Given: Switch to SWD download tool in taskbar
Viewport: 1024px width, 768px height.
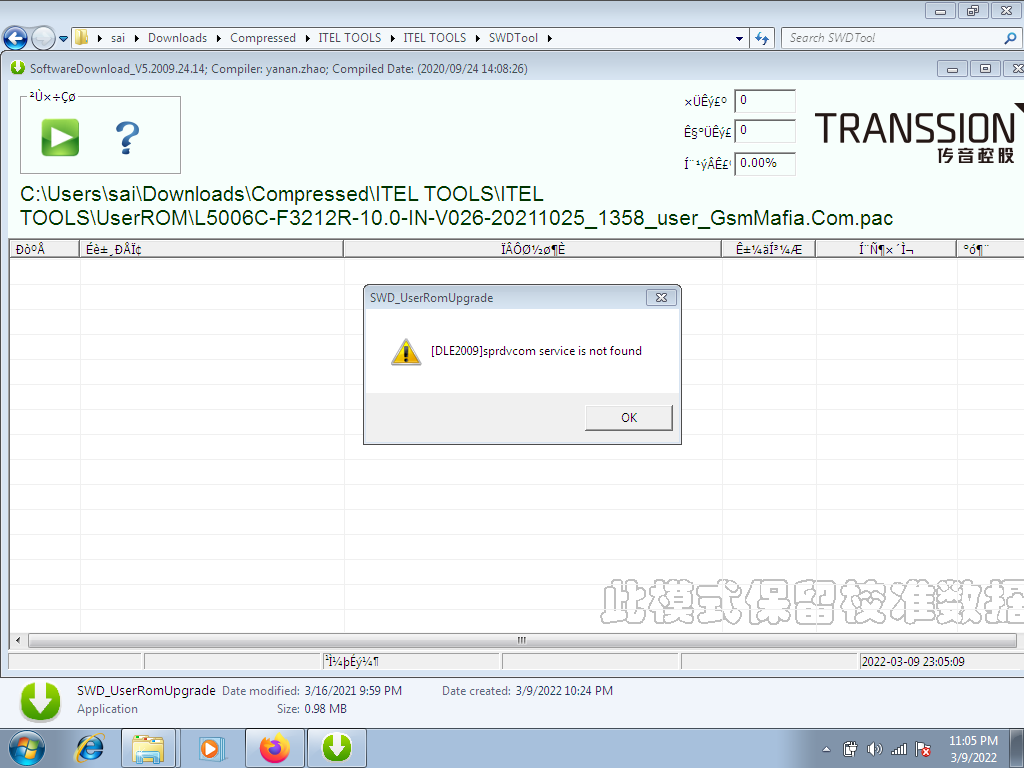Looking at the screenshot, I should pyautogui.click(x=337, y=748).
